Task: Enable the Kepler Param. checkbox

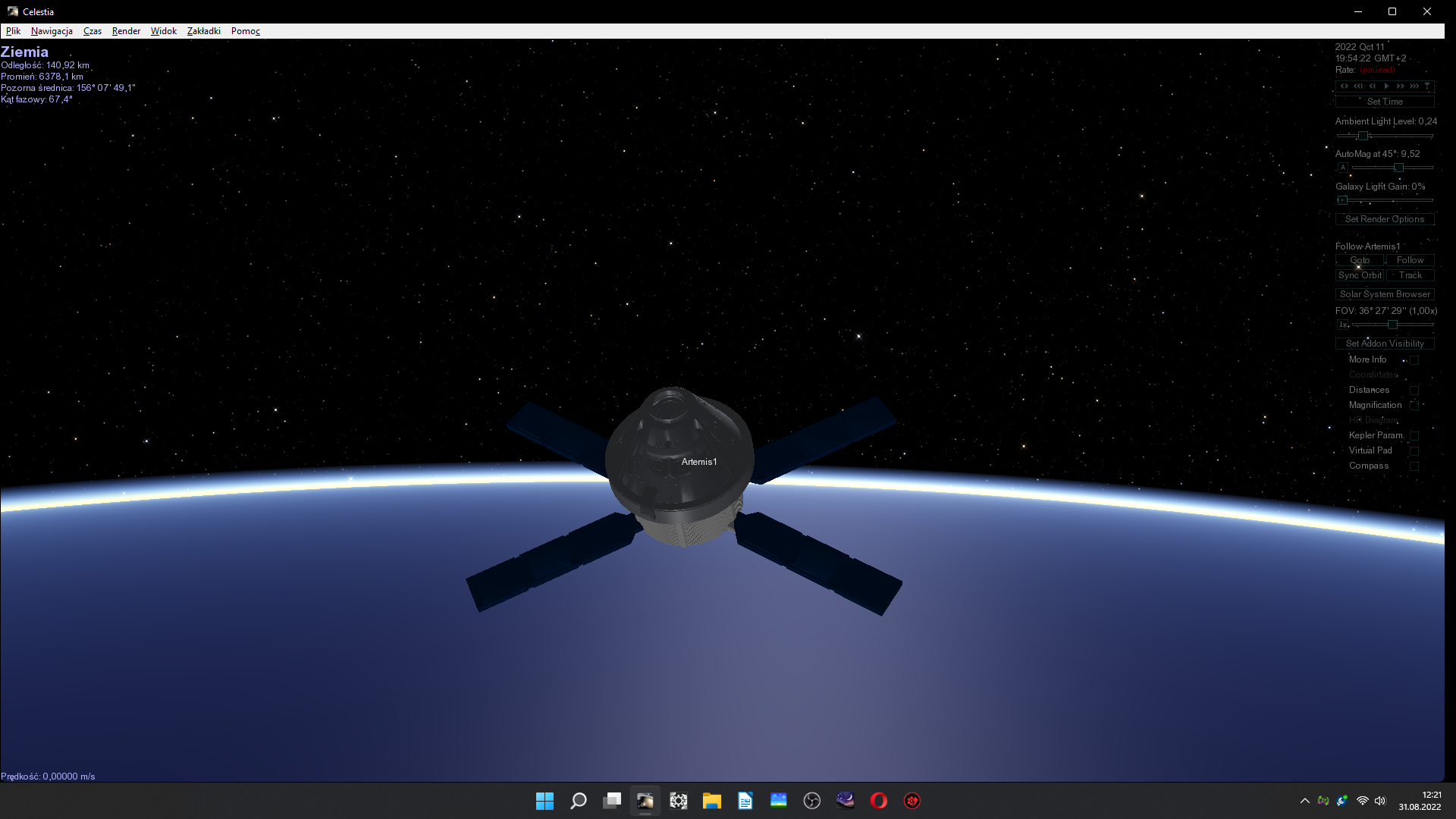Action: tap(1414, 436)
